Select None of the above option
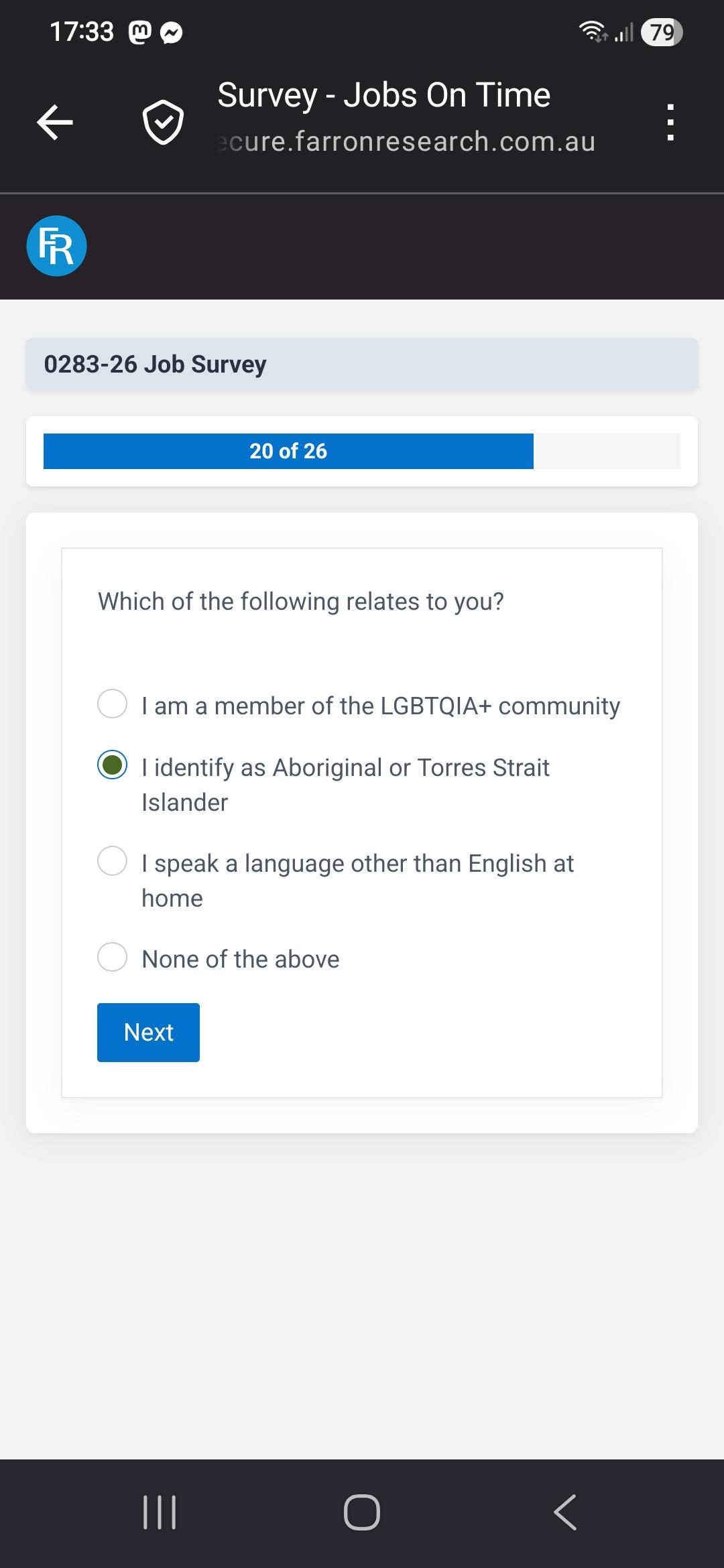This screenshot has height=1568, width=724. point(113,957)
